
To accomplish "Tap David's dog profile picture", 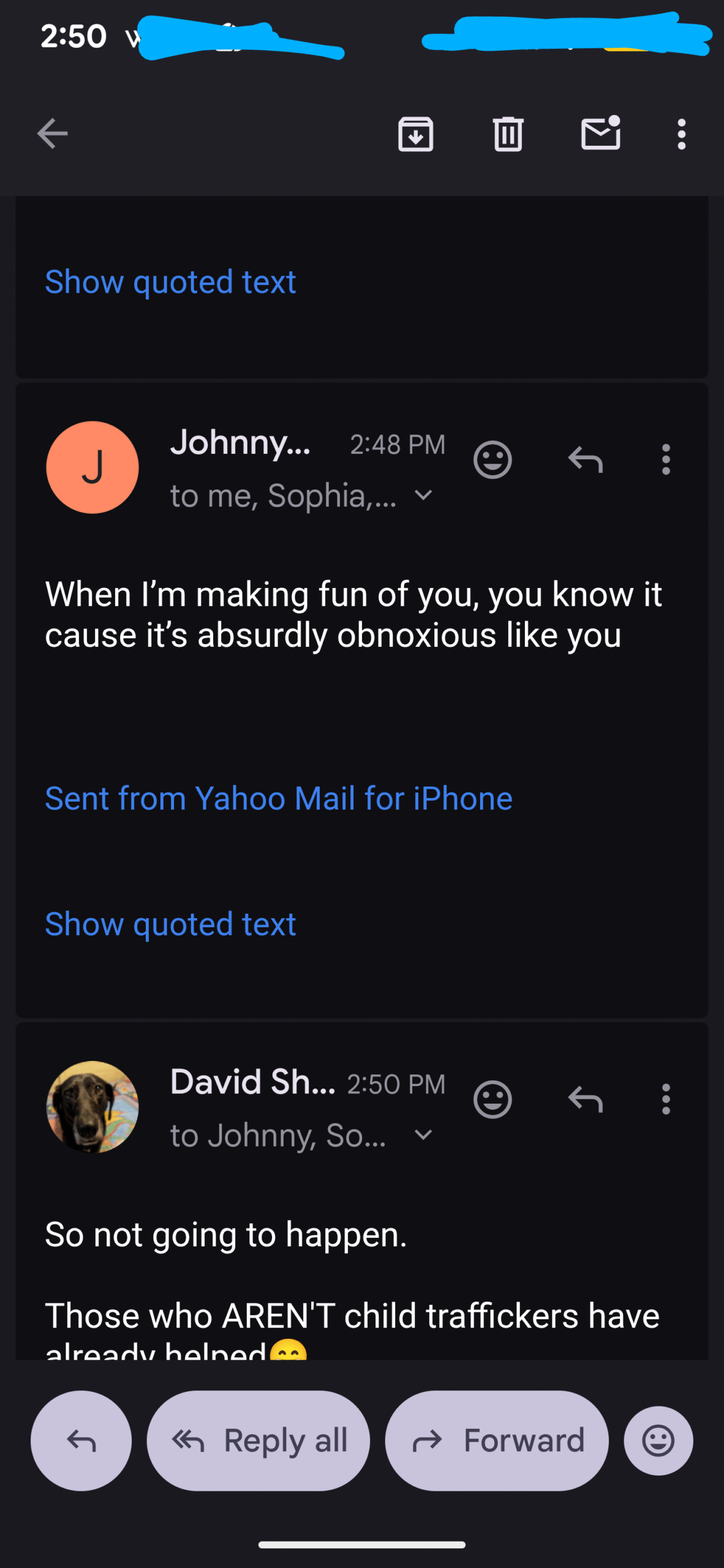I will pos(92,1107).
